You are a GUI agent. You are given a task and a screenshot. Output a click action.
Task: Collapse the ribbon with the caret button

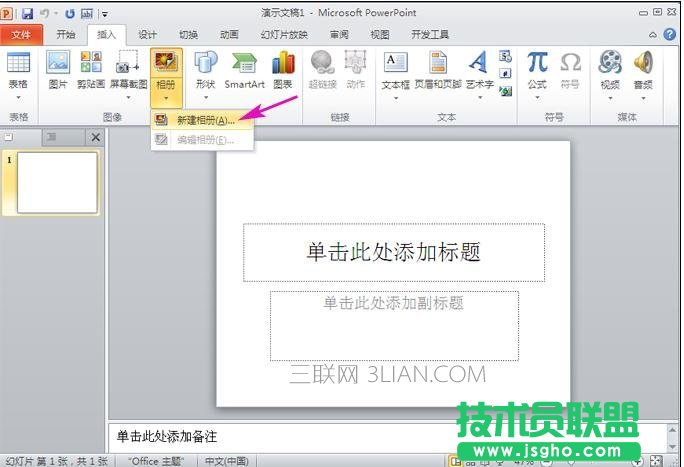click(x=653, y=34)
